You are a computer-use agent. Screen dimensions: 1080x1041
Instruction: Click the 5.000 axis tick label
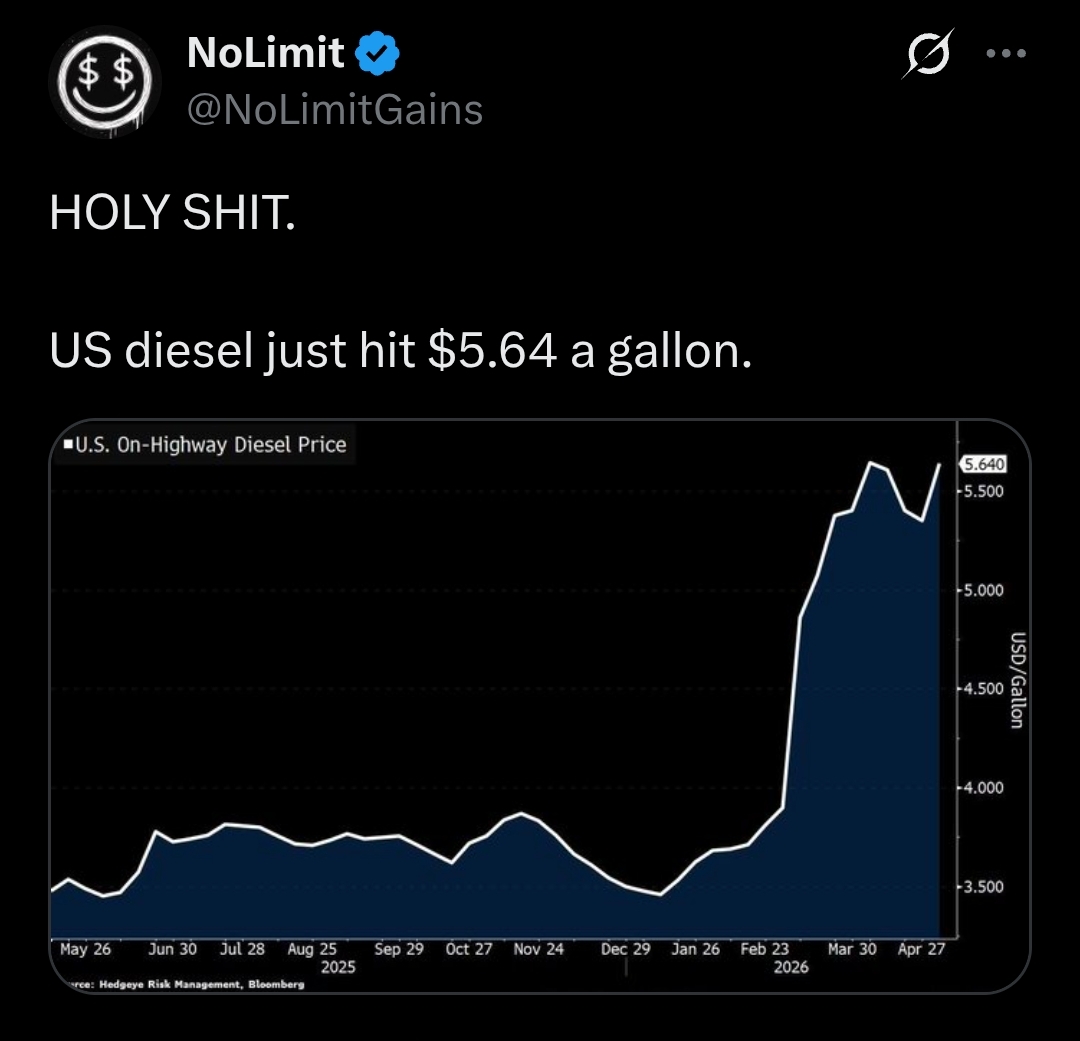(x=984, y=590)
